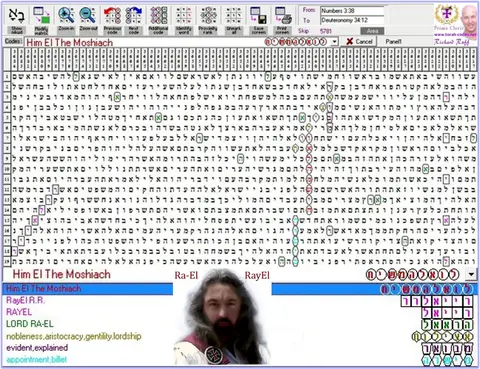Jump to the Next code
The image size is (480, 369).
coord(134,20)
